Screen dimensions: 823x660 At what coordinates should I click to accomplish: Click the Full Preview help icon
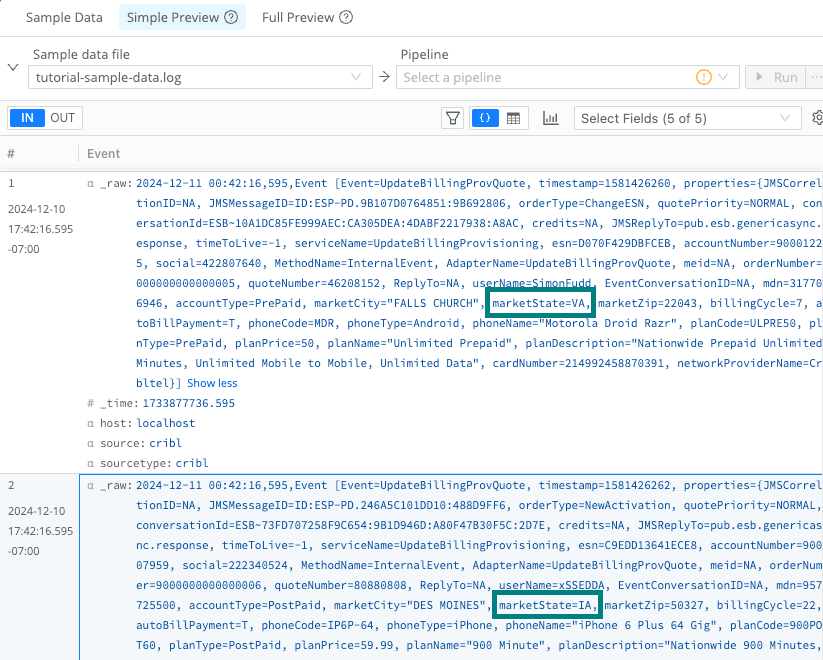[346, 18]
